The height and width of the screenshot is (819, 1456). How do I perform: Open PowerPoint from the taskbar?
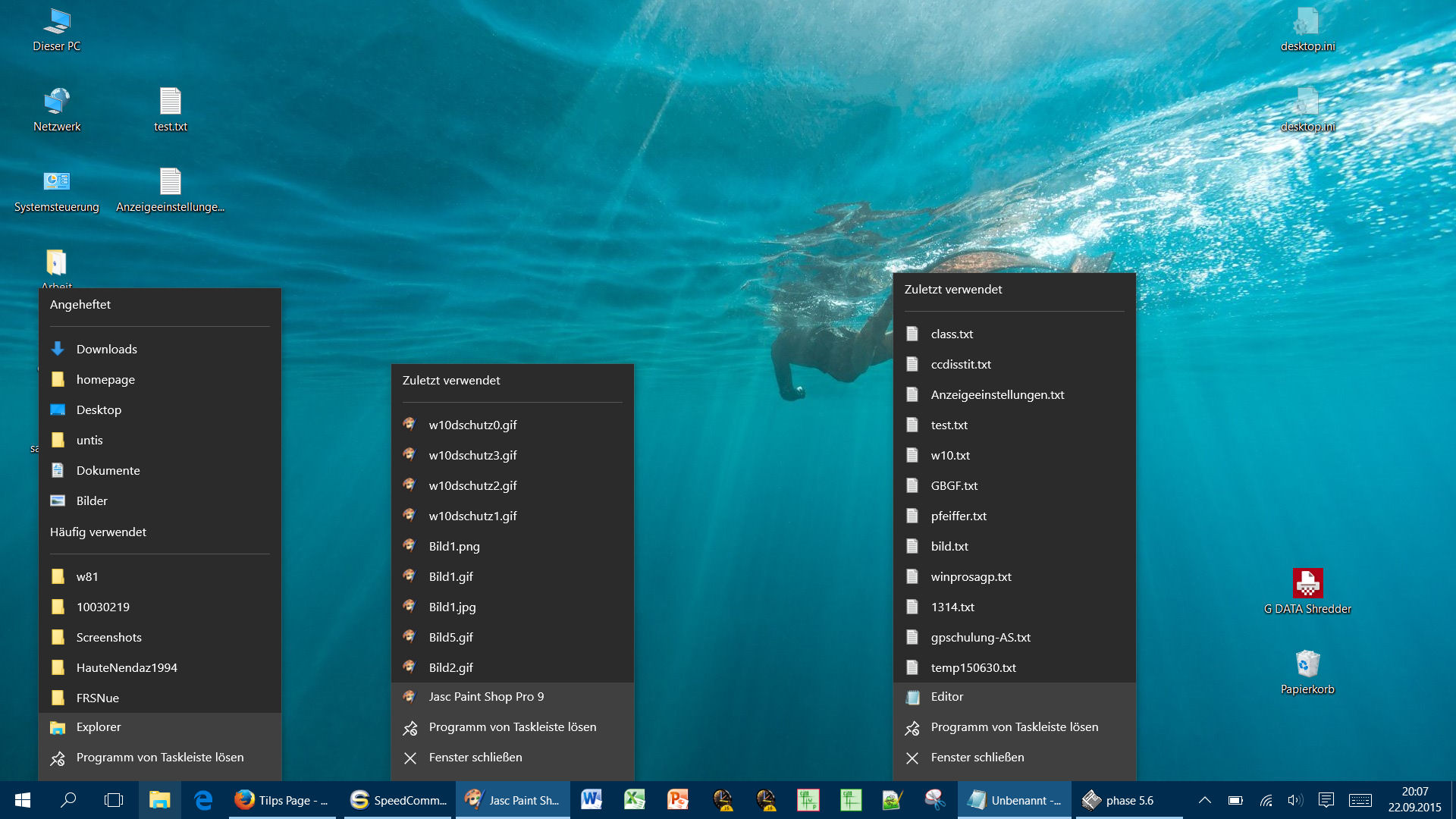coord(678,800)
